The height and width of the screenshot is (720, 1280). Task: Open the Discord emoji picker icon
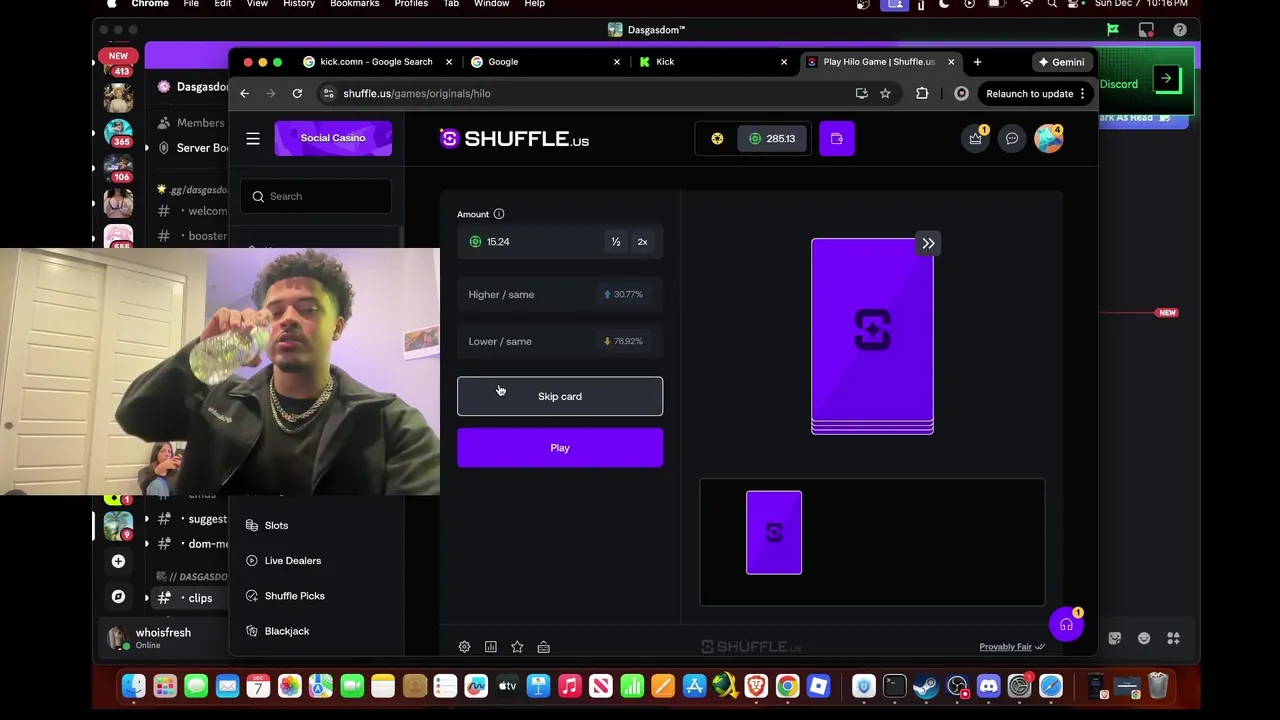pyautogui.click(x=1144, y=638)
